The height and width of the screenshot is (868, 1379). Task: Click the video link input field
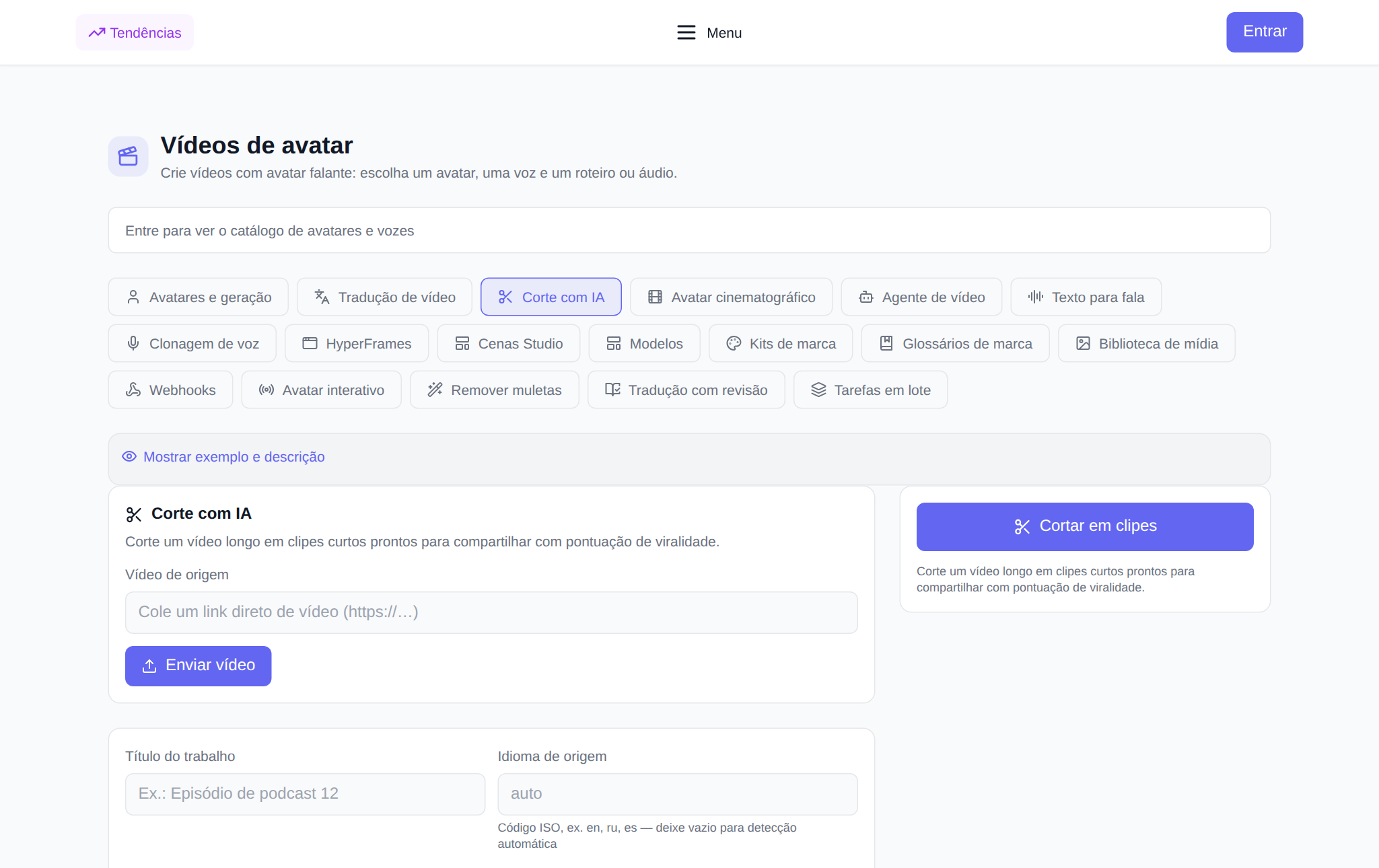click(x=491, y=612)
